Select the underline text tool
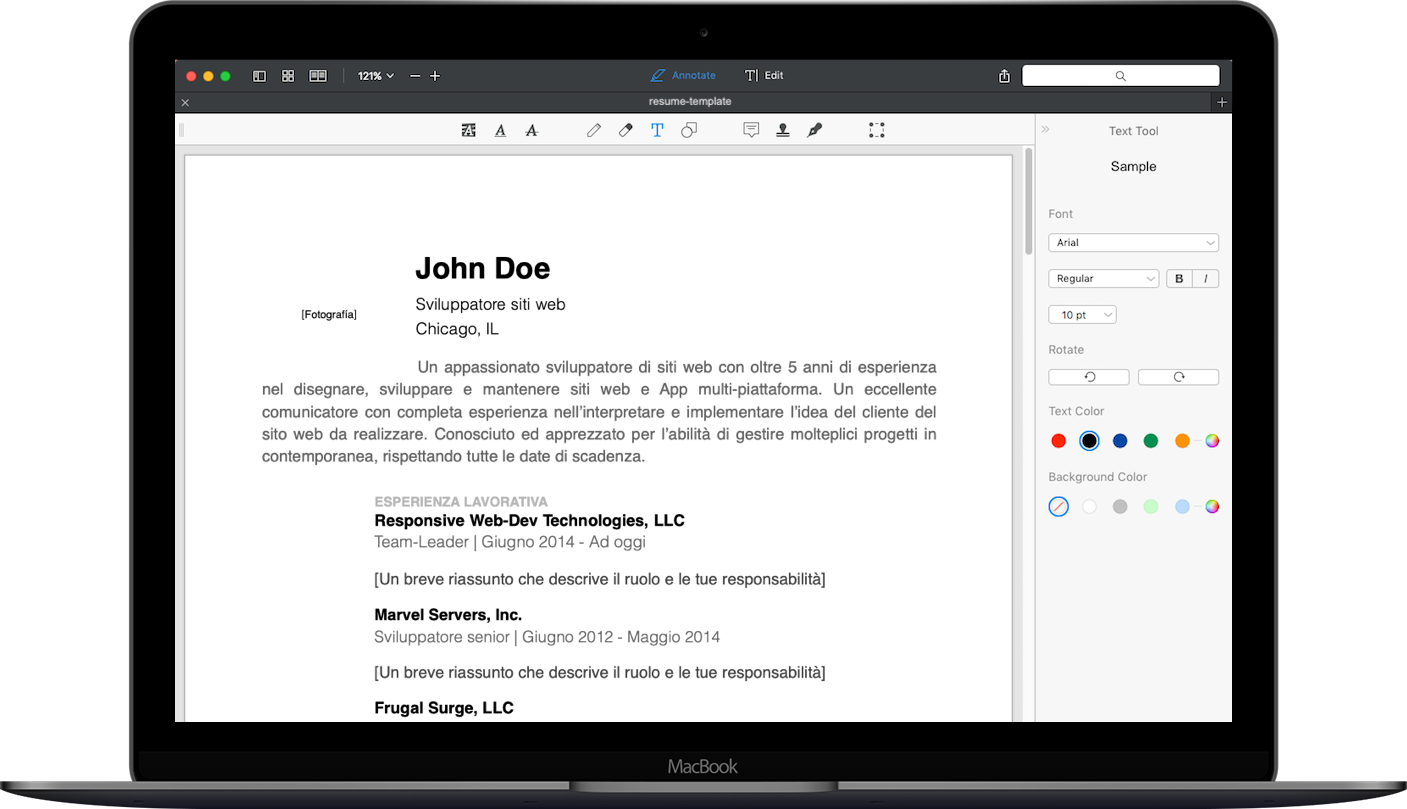Viewport: 1407px width, 809px height. click(x=500, y=130)
